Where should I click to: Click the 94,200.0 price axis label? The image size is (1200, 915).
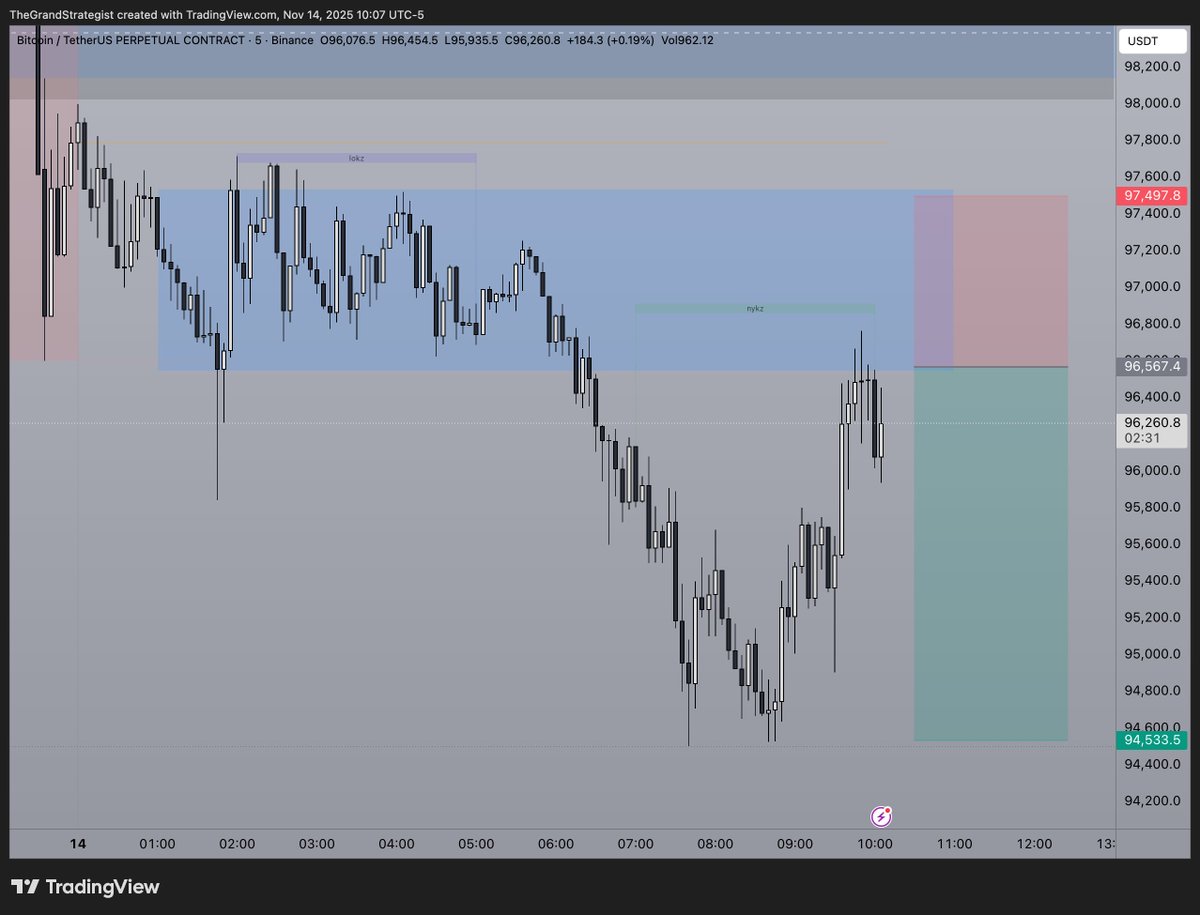[x=1153, y=802]
